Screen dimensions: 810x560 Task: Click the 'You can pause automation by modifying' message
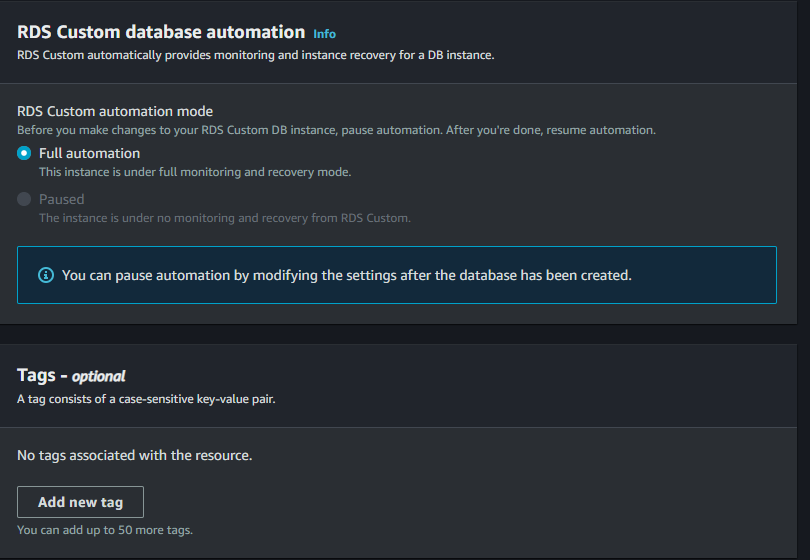[347, 275]
